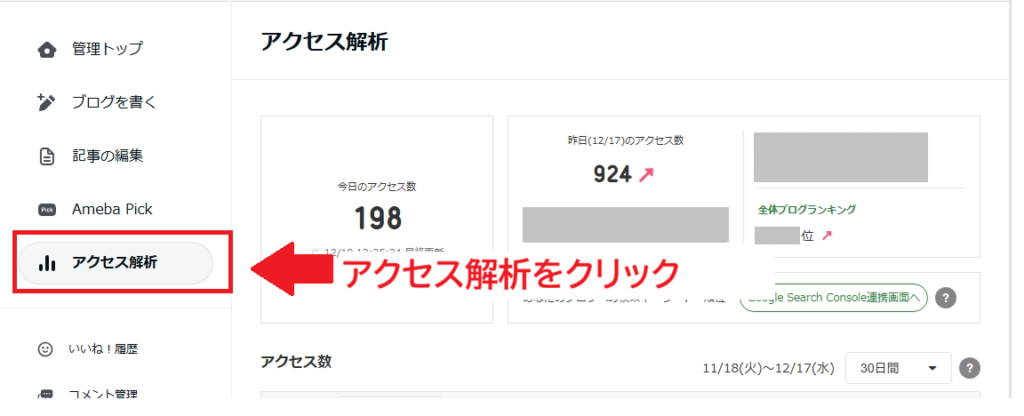Click the pen icon for ブログを書く

46,102
